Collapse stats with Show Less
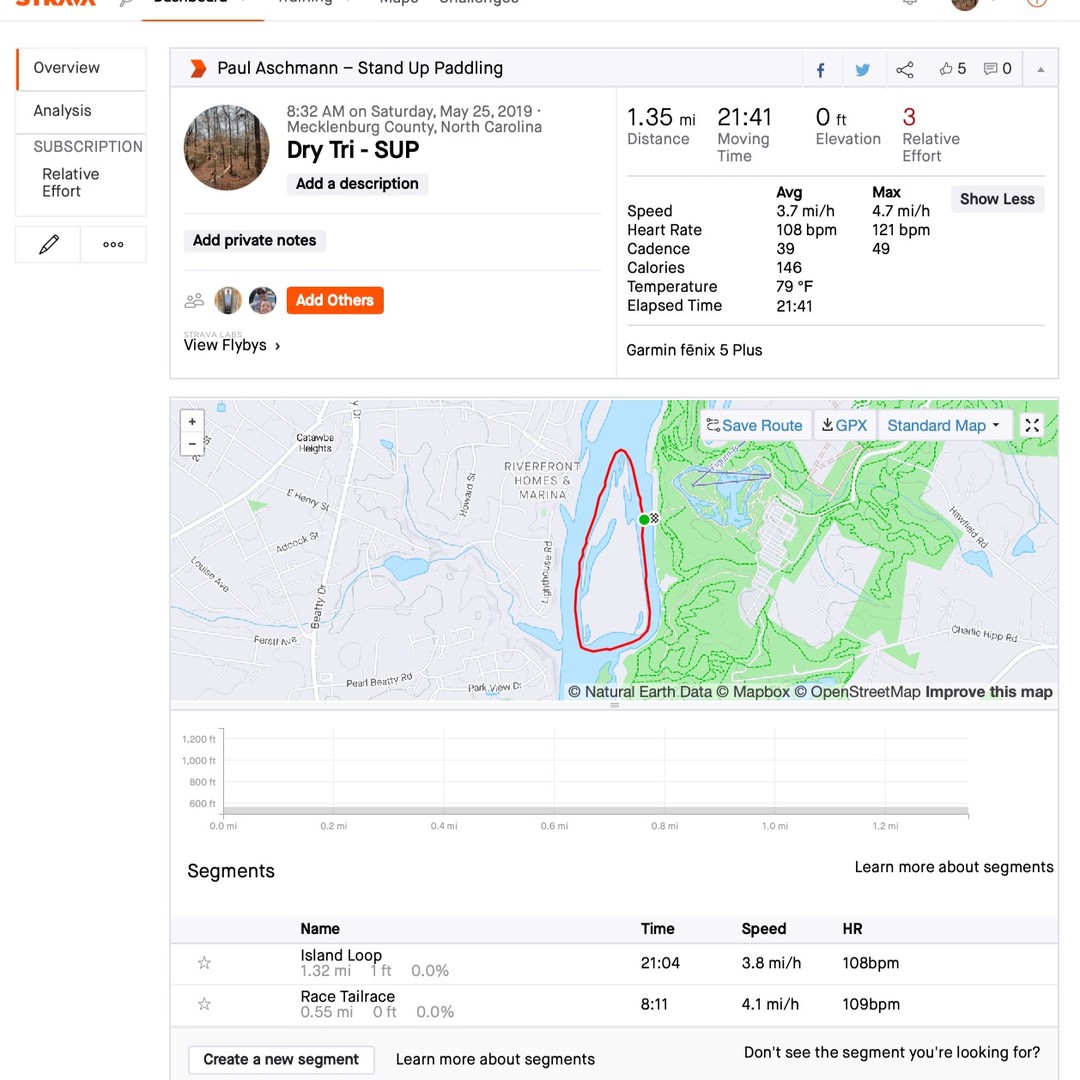 (x=996, y=199)
